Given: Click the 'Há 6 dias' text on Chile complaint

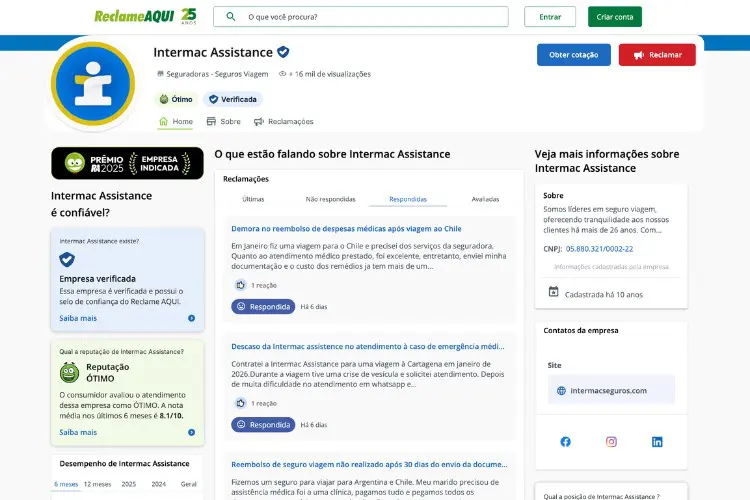Looking at the screenshot, I should [x=314, y=307].
